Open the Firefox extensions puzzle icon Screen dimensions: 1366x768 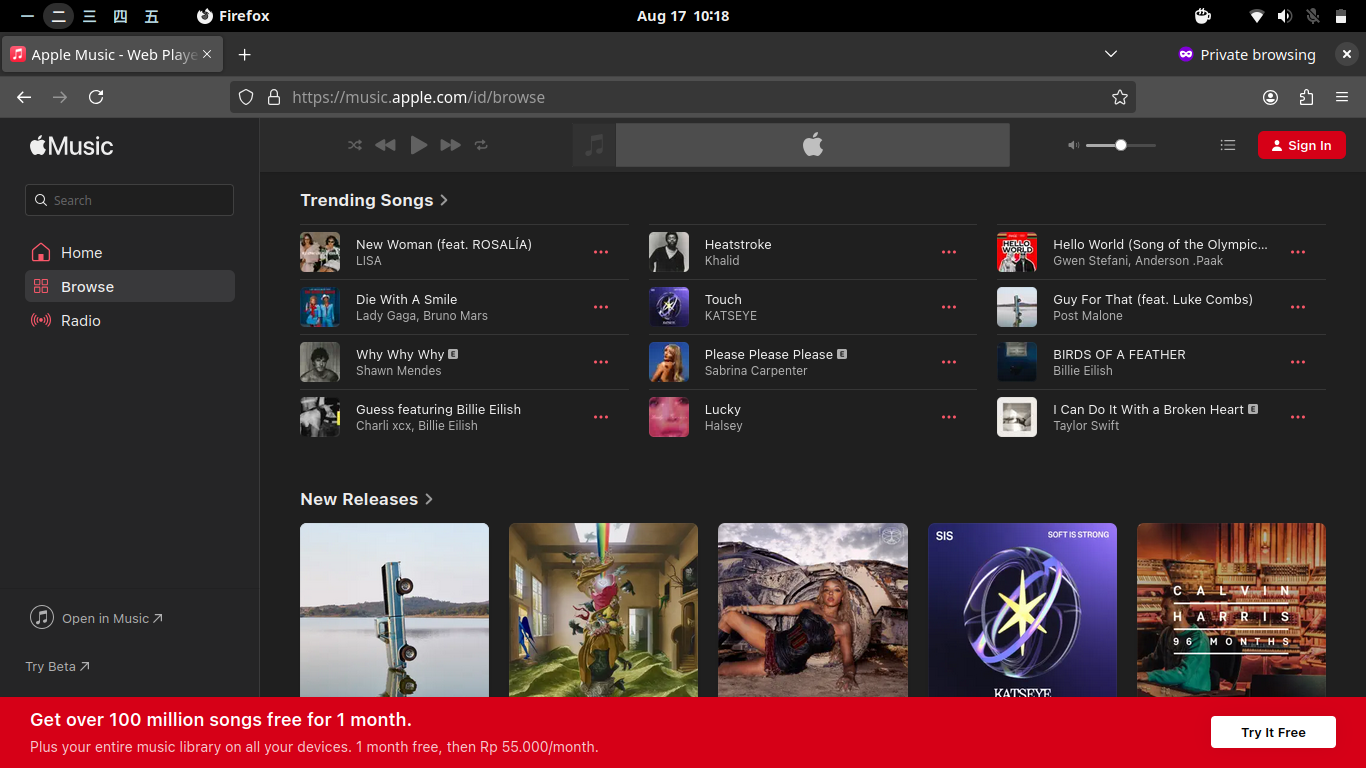coord(1306,97)
